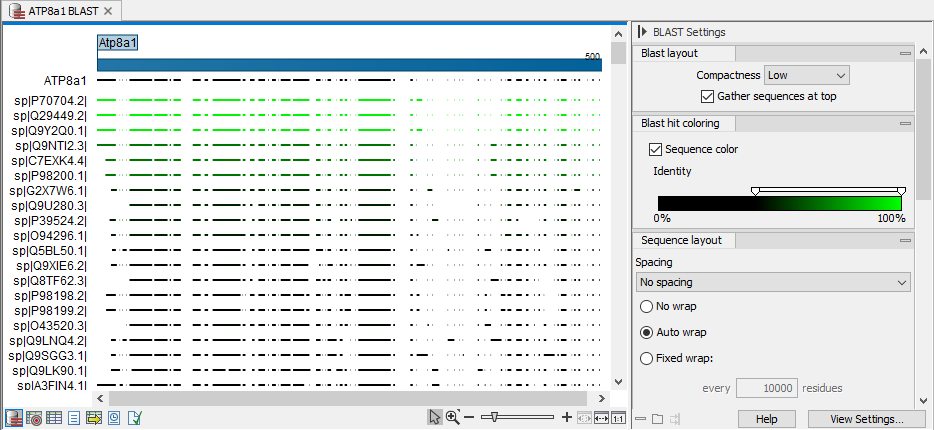Open the Compactness dropdown

click(806, 75)
